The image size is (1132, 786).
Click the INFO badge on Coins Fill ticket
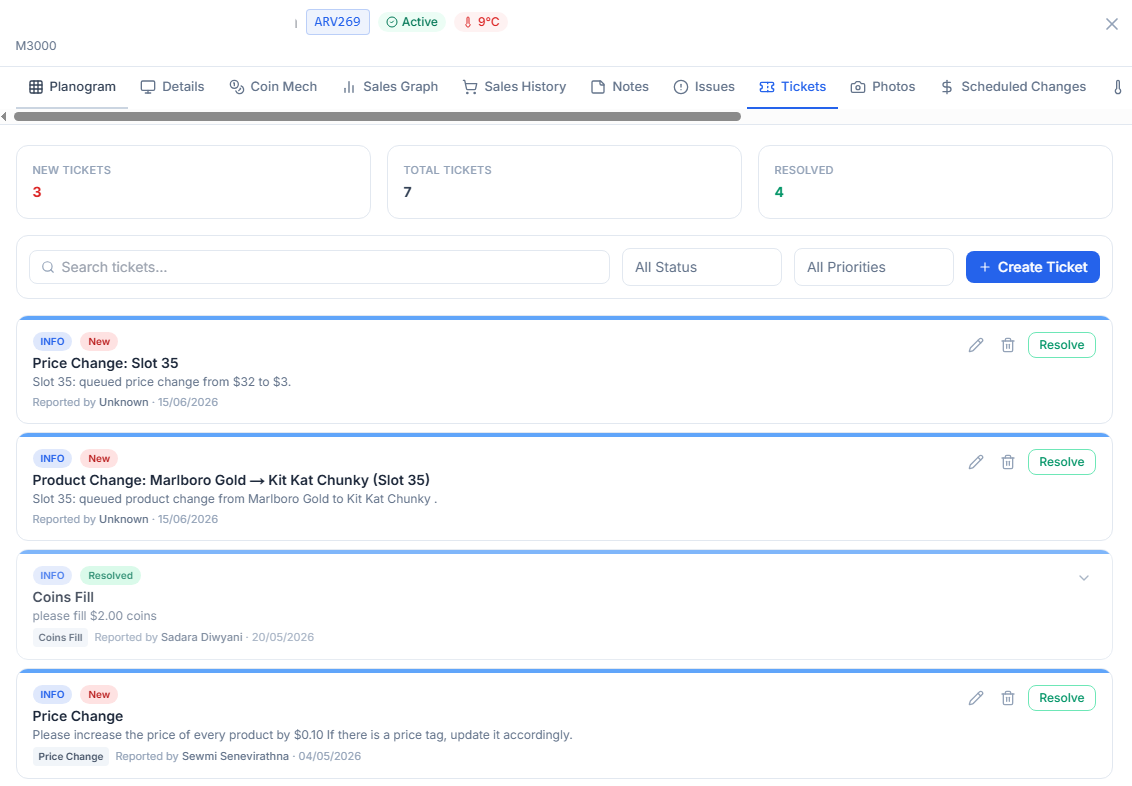(x=52, y=575)
